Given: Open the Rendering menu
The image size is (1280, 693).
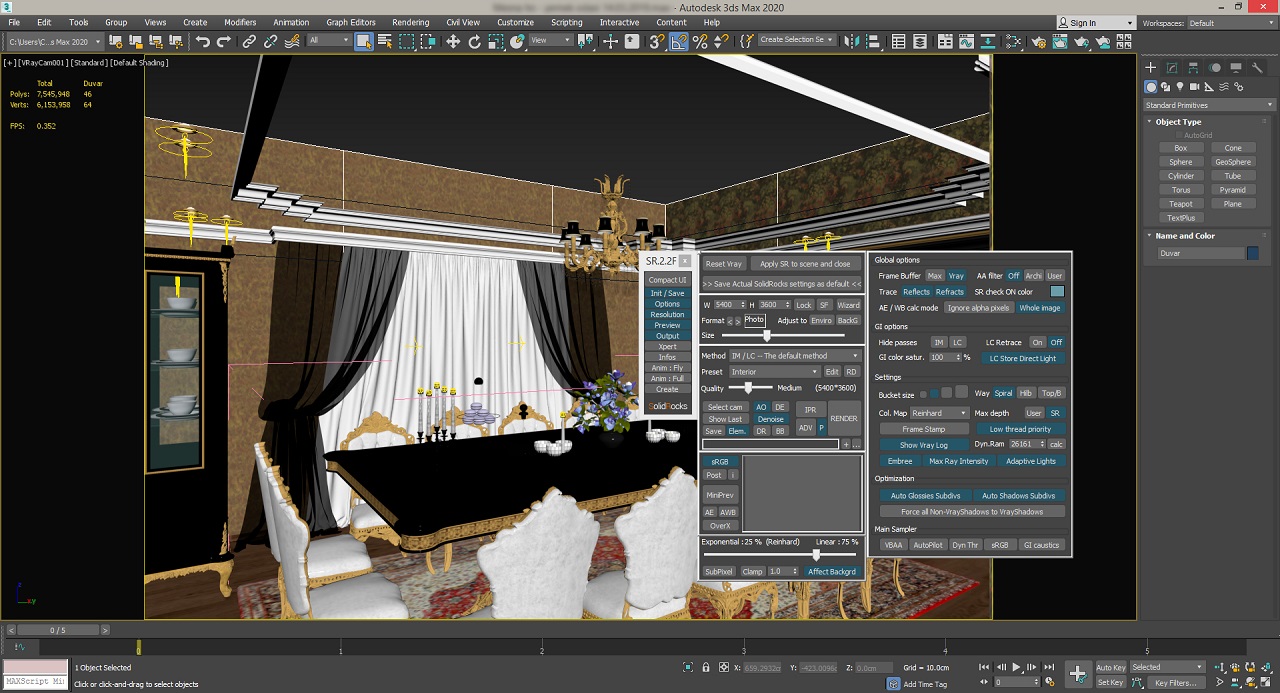Looking at the screenshot, I should point(410,22).
